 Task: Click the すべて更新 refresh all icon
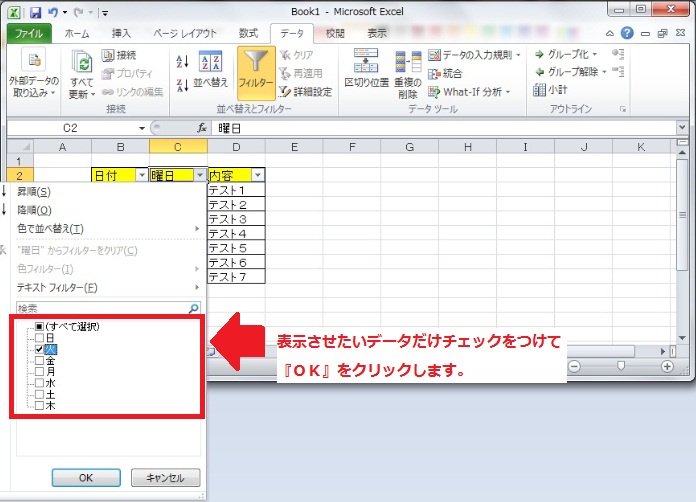[x=82, y=62]
